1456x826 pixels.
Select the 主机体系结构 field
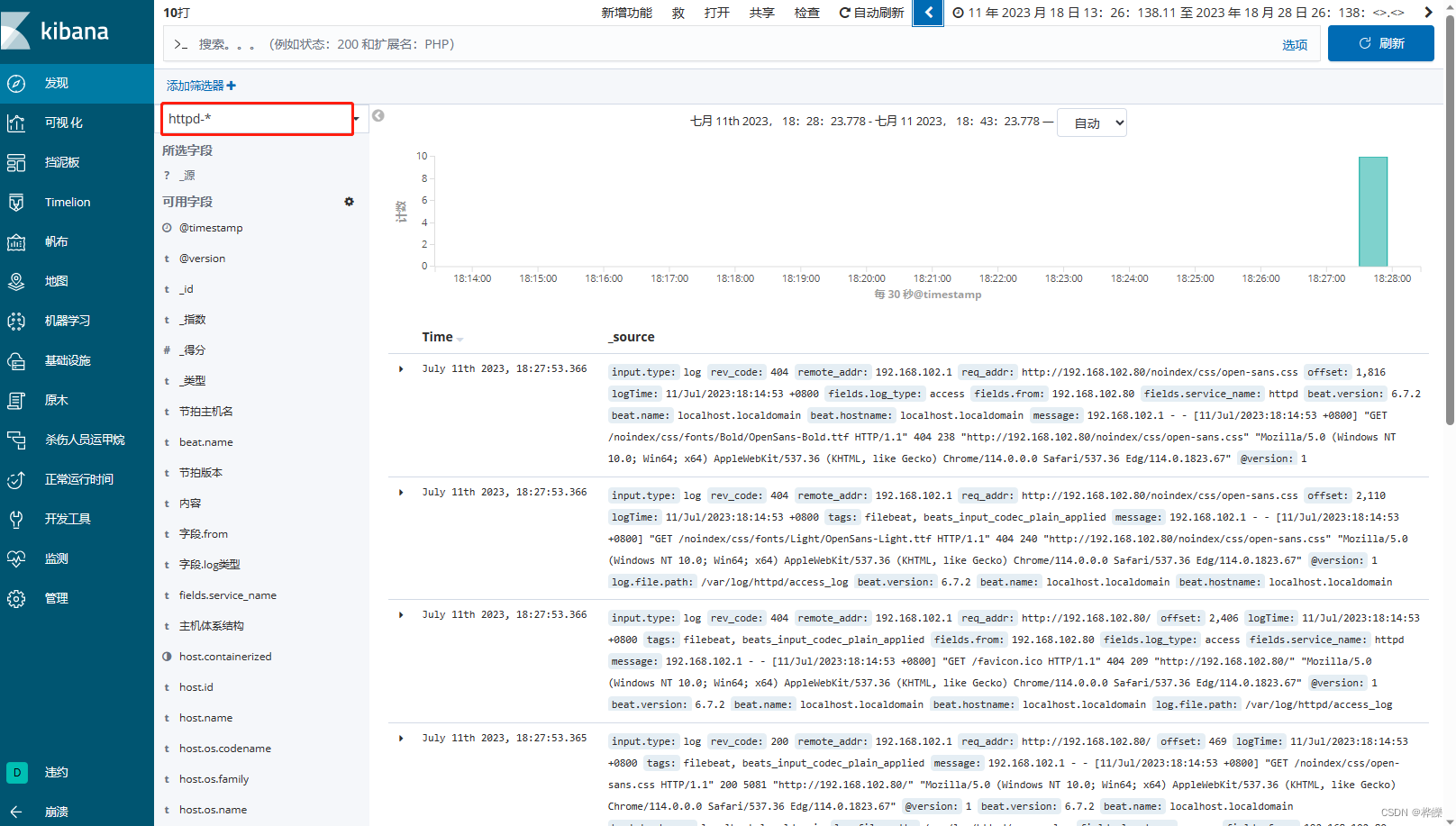[x=211, y=626]
